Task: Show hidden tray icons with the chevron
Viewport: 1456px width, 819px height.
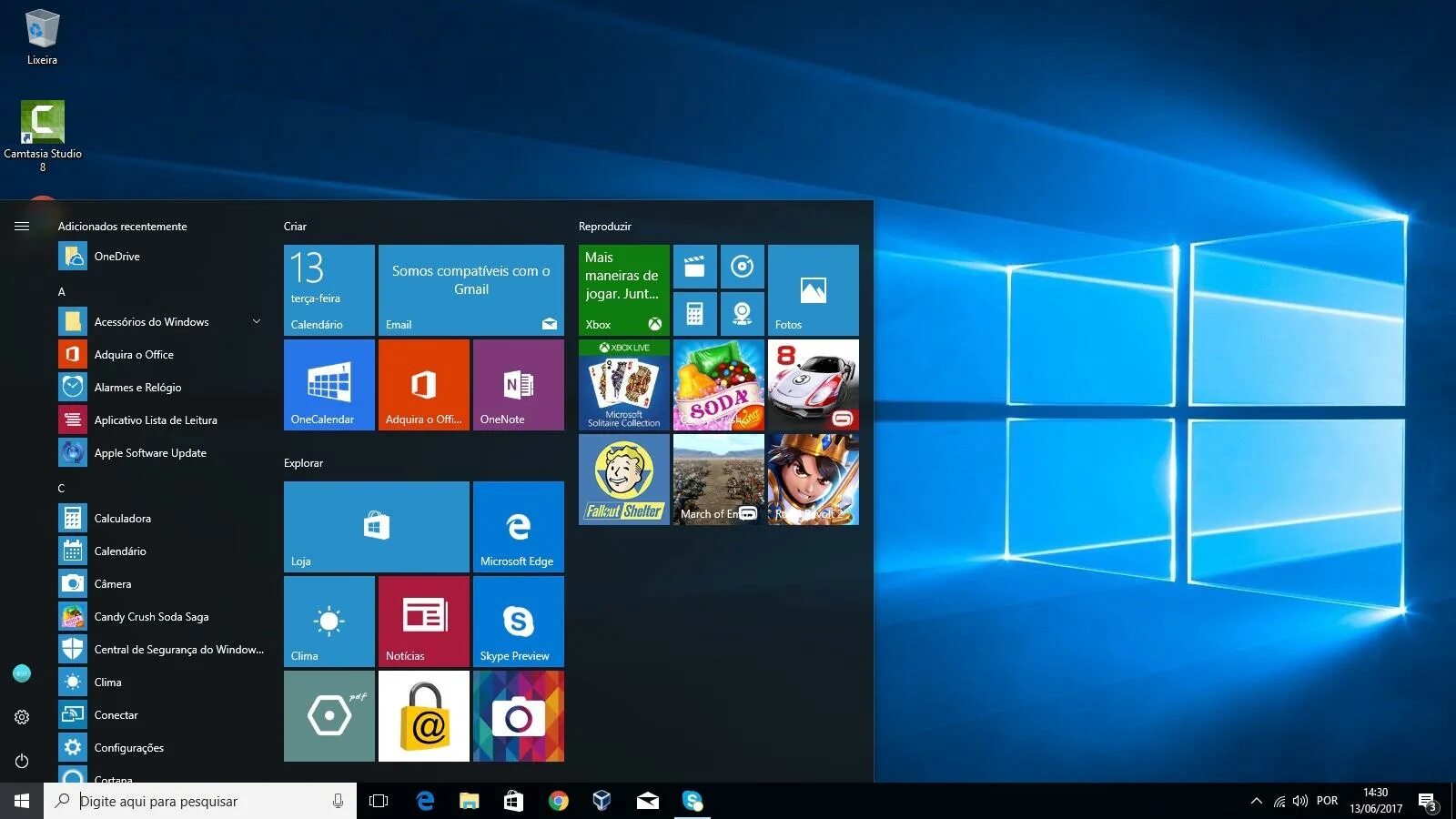Action: point(1256,802)
